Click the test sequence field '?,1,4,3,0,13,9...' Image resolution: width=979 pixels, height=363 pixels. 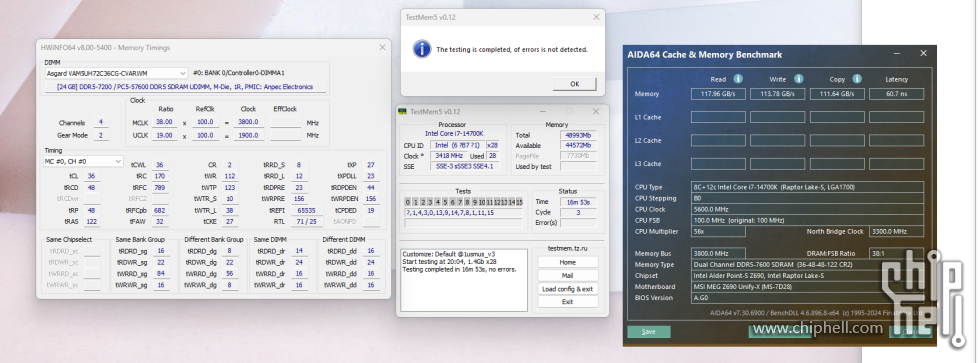(x=463, y=212)
